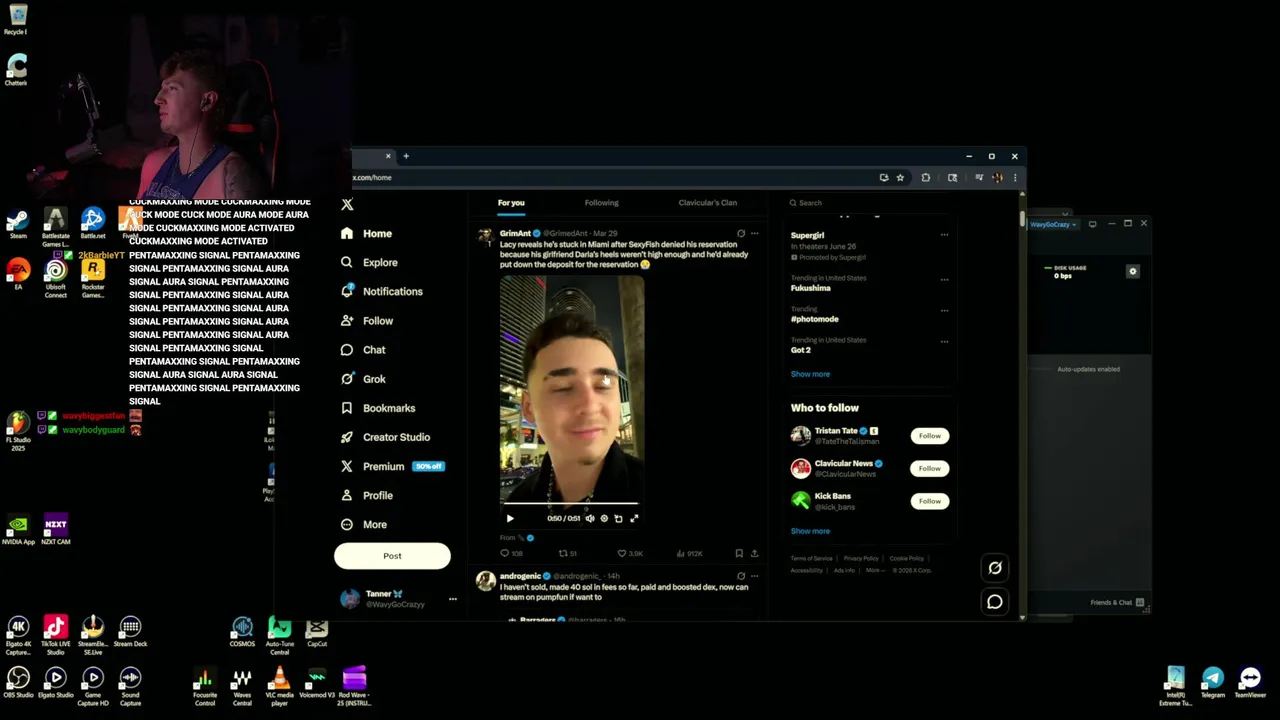Bookmark this page with star icon
Image resolution: width=1280 pixels, height=720 pixels.
pos(900,178)
